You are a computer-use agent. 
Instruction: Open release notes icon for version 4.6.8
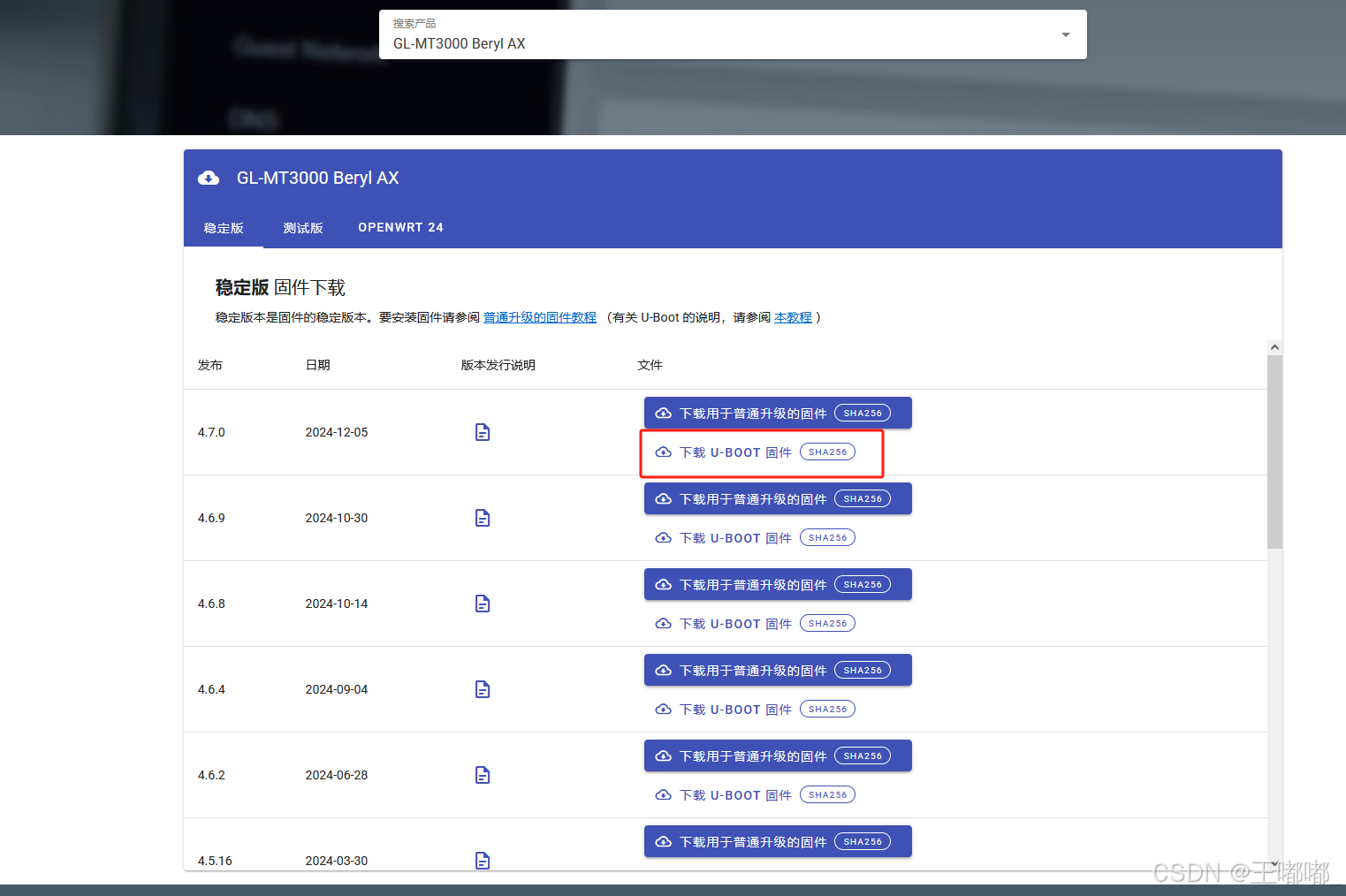coord(483,604)
